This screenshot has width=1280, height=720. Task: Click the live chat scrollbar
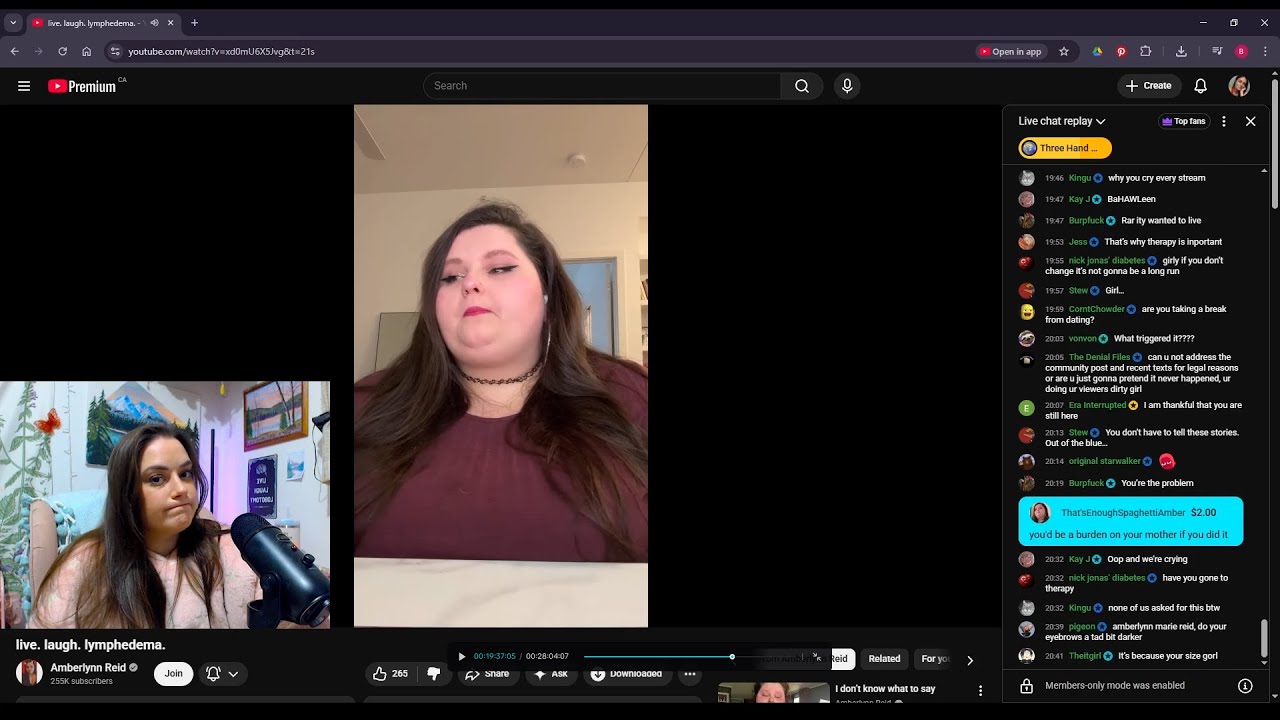pos(1264,636)
